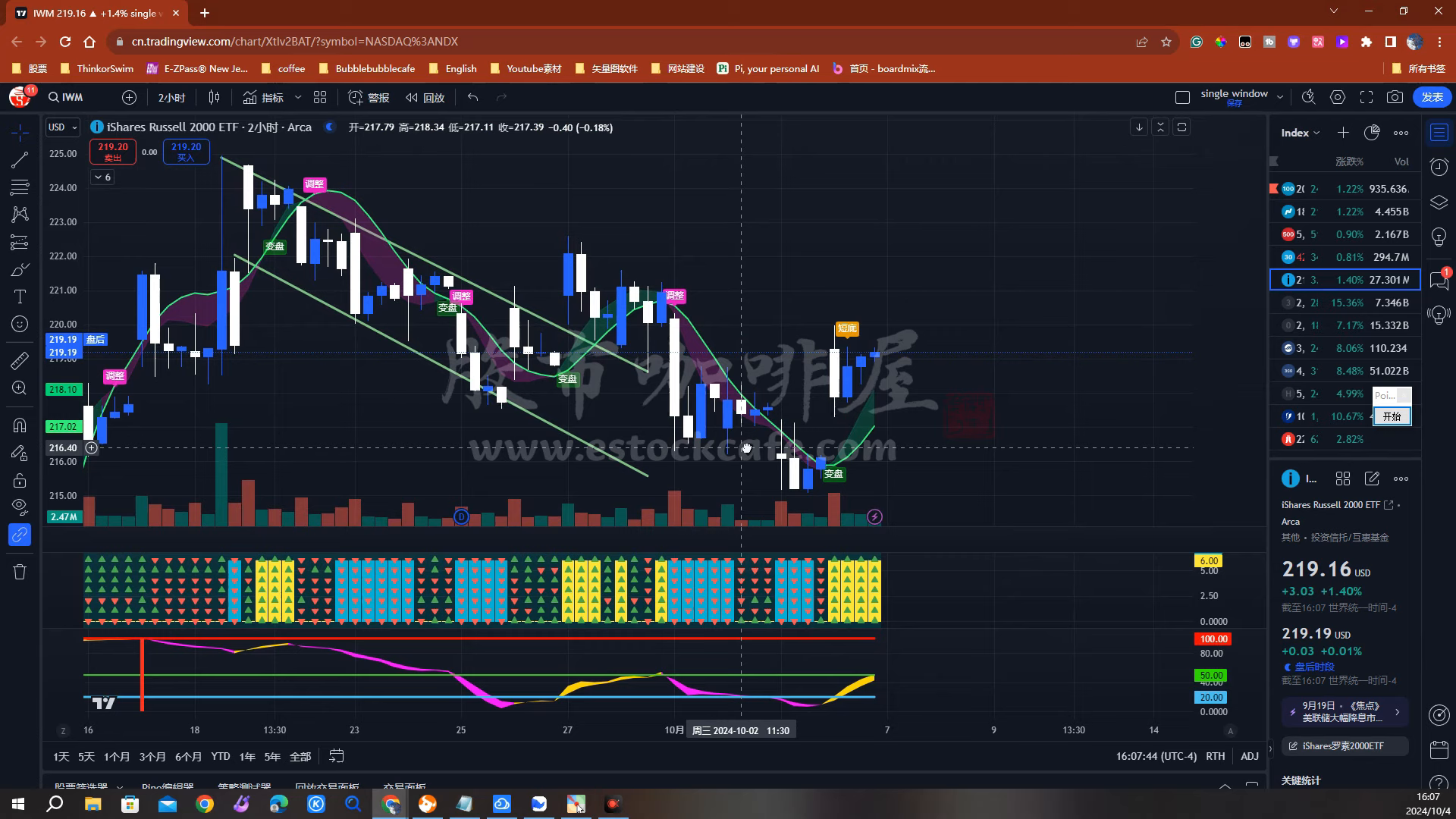Open the alerts clock icon in right sidebar
This screenshot has height=819, width=1456.
tap(1439, 167)
